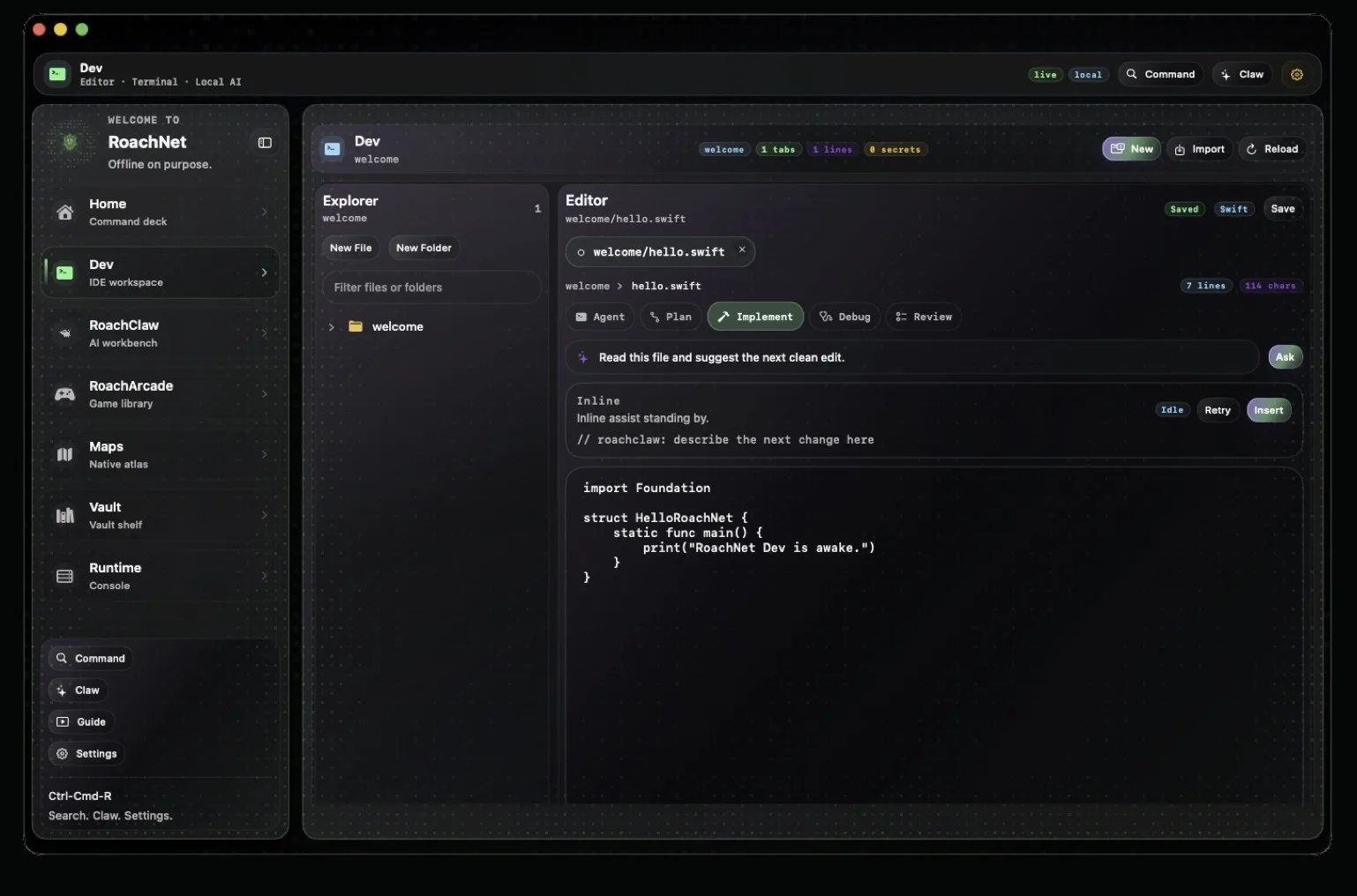Open Command search in the top bar
The image size is (1357, 896).
pyautogui.click(x=1161, y=74)
